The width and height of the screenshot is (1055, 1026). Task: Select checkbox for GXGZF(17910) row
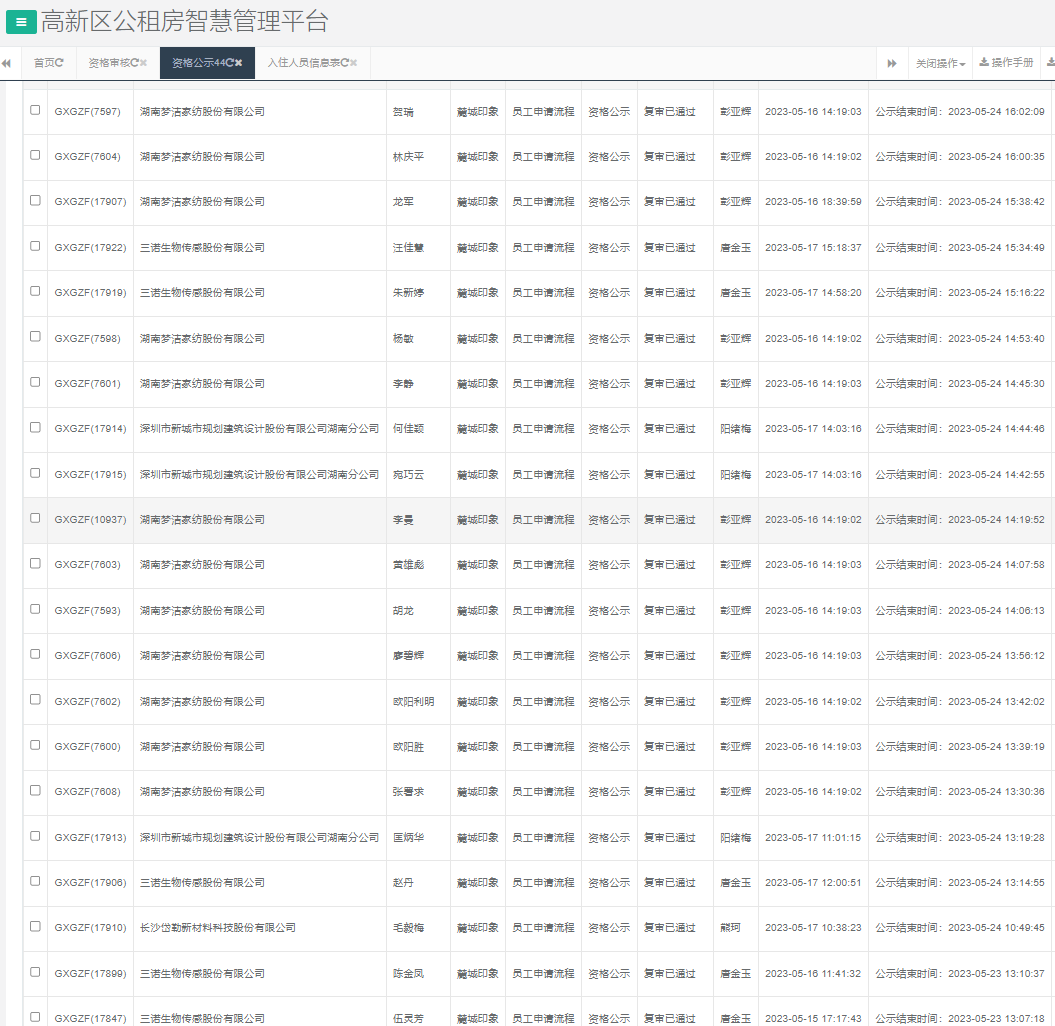[35, 926]
